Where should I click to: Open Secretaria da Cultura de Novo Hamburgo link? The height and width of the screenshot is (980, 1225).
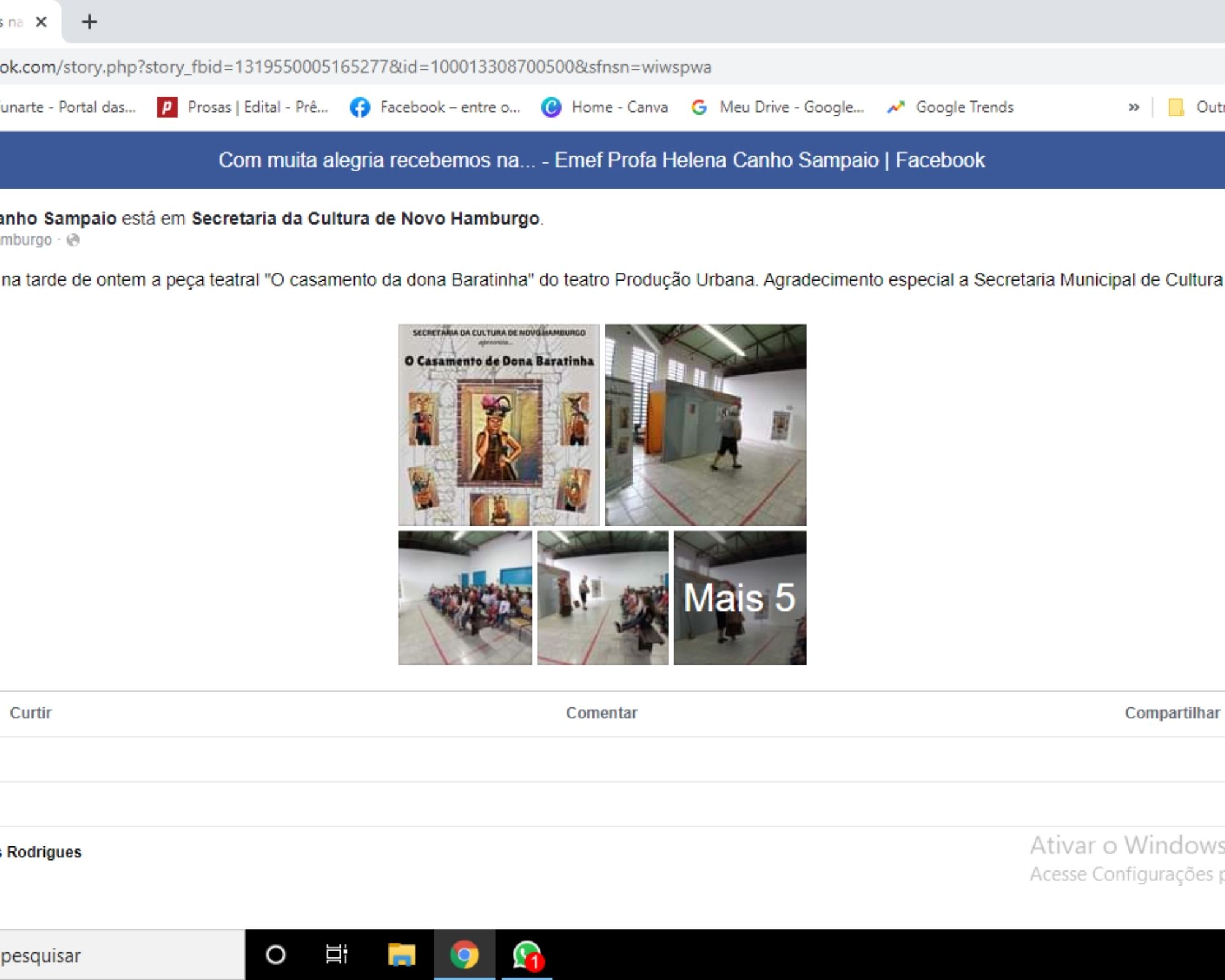(x=365, y=219)
